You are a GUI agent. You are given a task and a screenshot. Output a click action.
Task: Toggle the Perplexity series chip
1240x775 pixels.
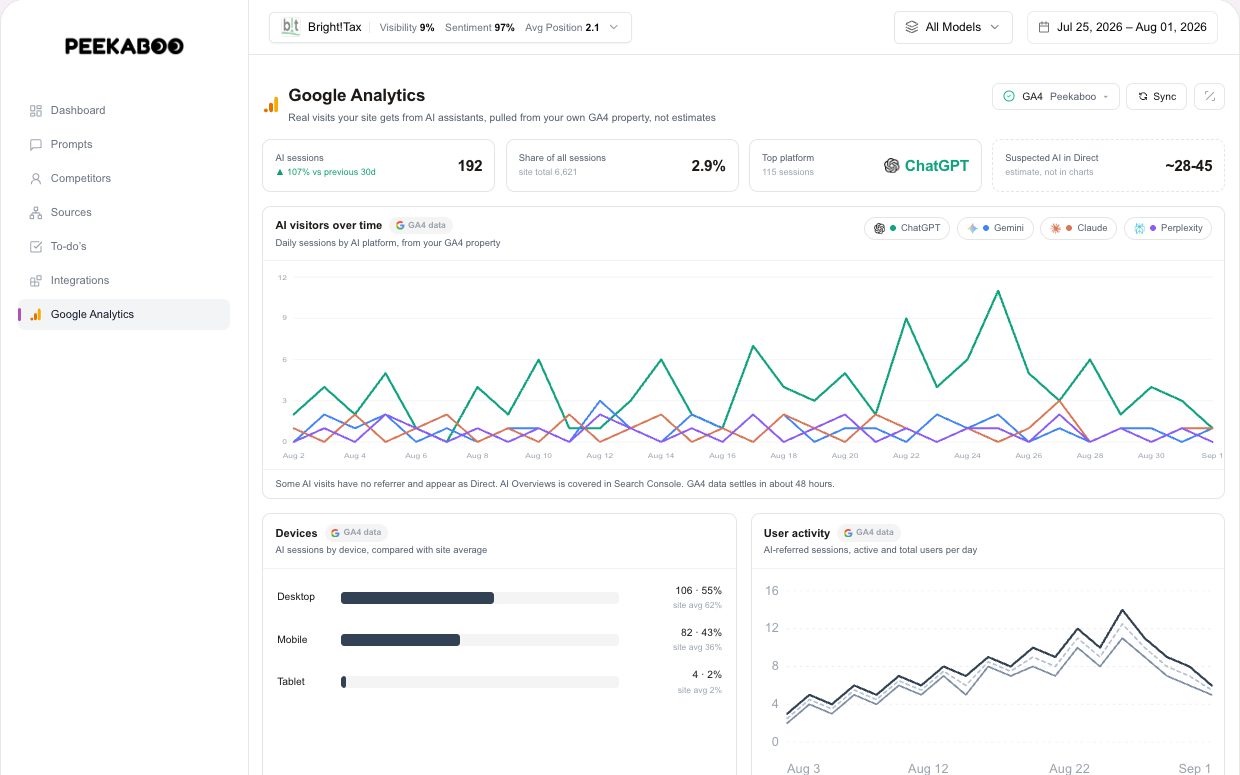coord(1168,228)
